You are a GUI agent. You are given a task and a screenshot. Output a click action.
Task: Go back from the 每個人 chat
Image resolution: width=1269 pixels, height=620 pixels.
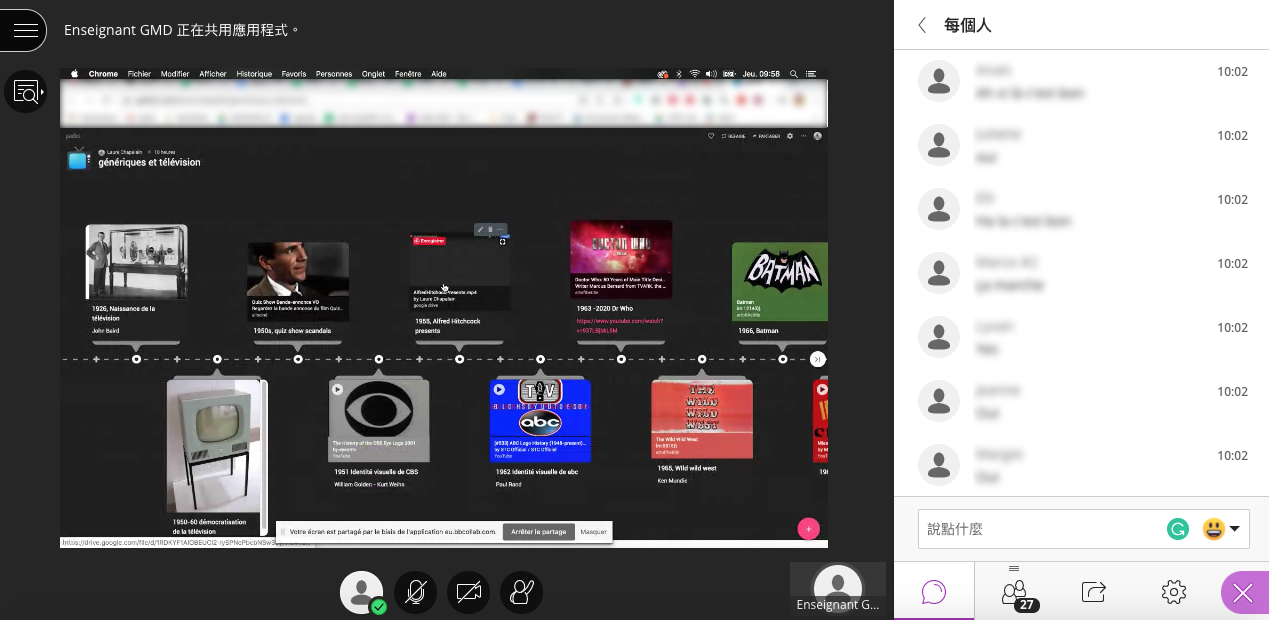pos(922,25)
